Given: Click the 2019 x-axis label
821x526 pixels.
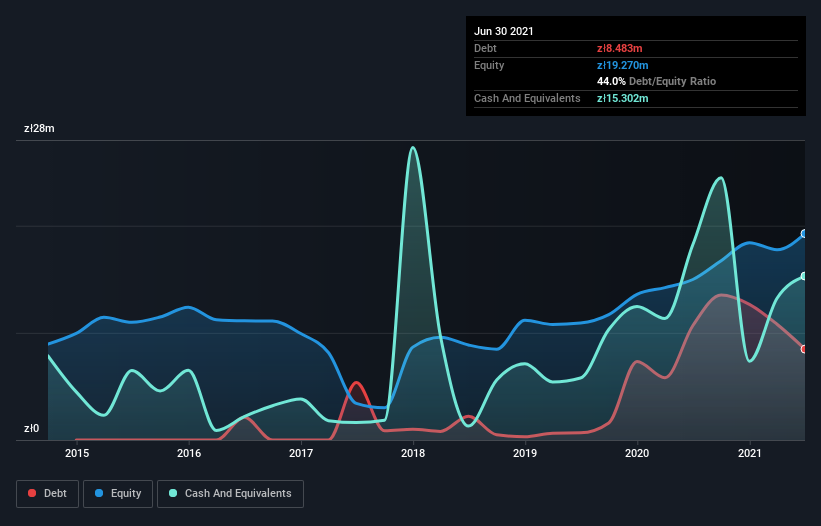Looking at the screenshot, I should click(x=525, y=453).
